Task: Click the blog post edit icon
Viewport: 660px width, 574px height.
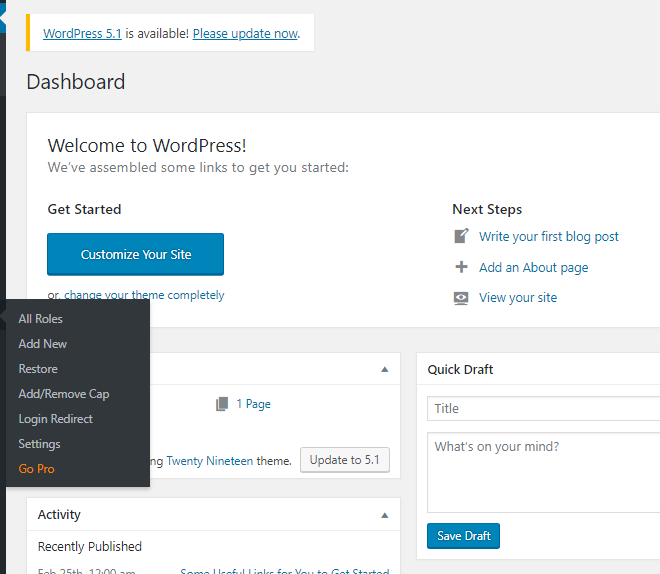Action: coord(461,236)
